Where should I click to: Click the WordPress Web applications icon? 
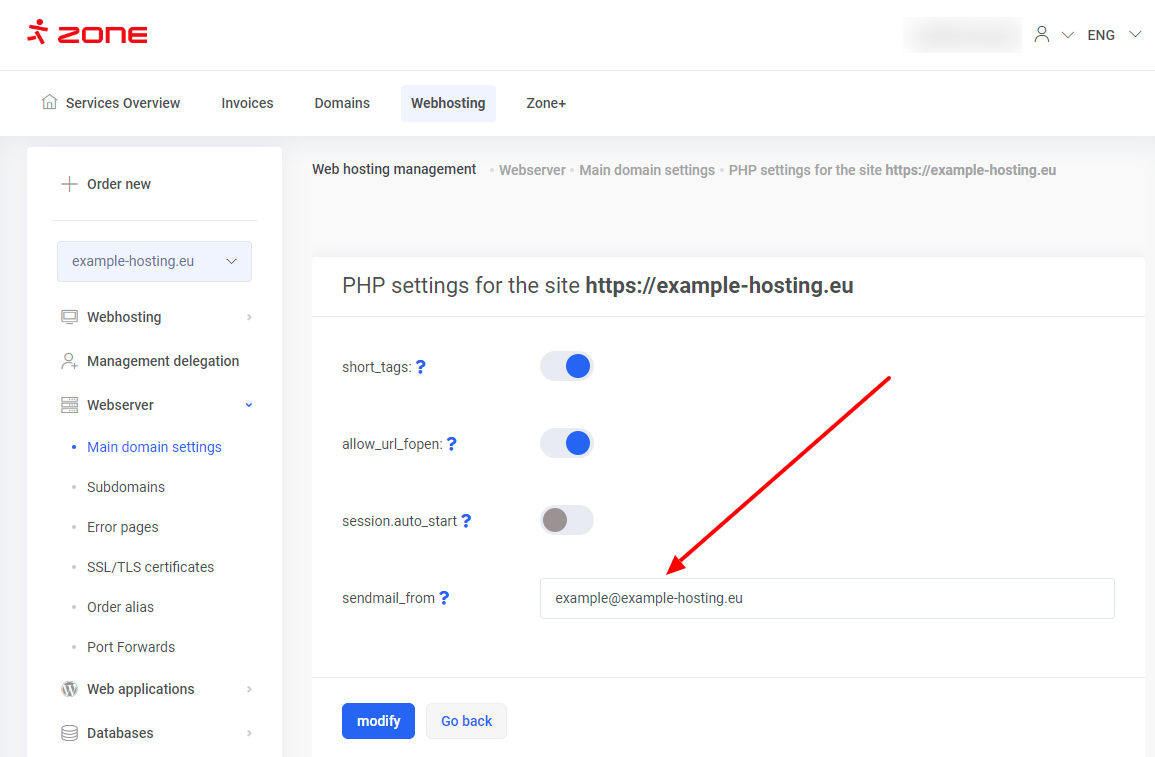[69, 689]
